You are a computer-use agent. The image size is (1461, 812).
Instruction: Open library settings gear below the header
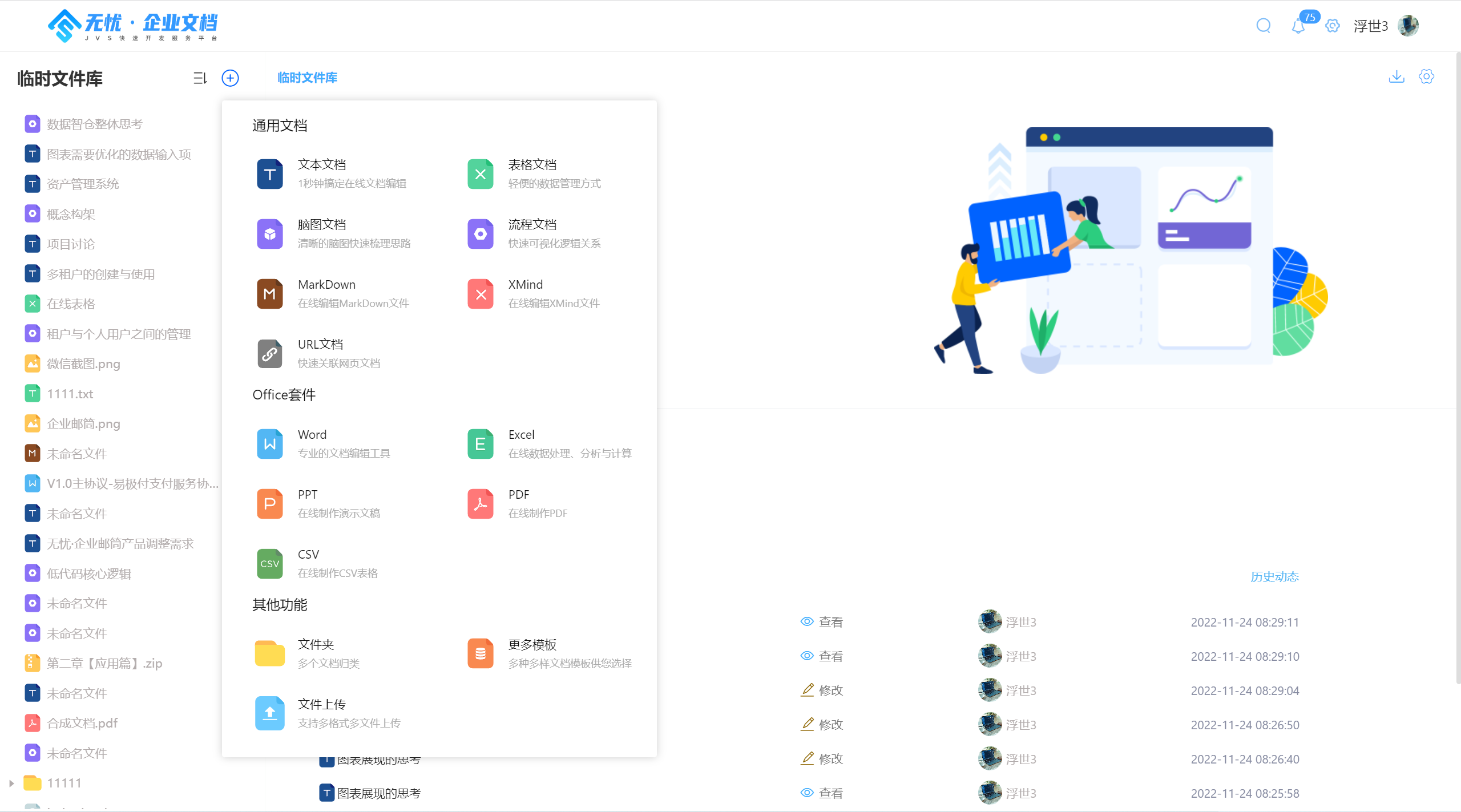[1426, 76]
